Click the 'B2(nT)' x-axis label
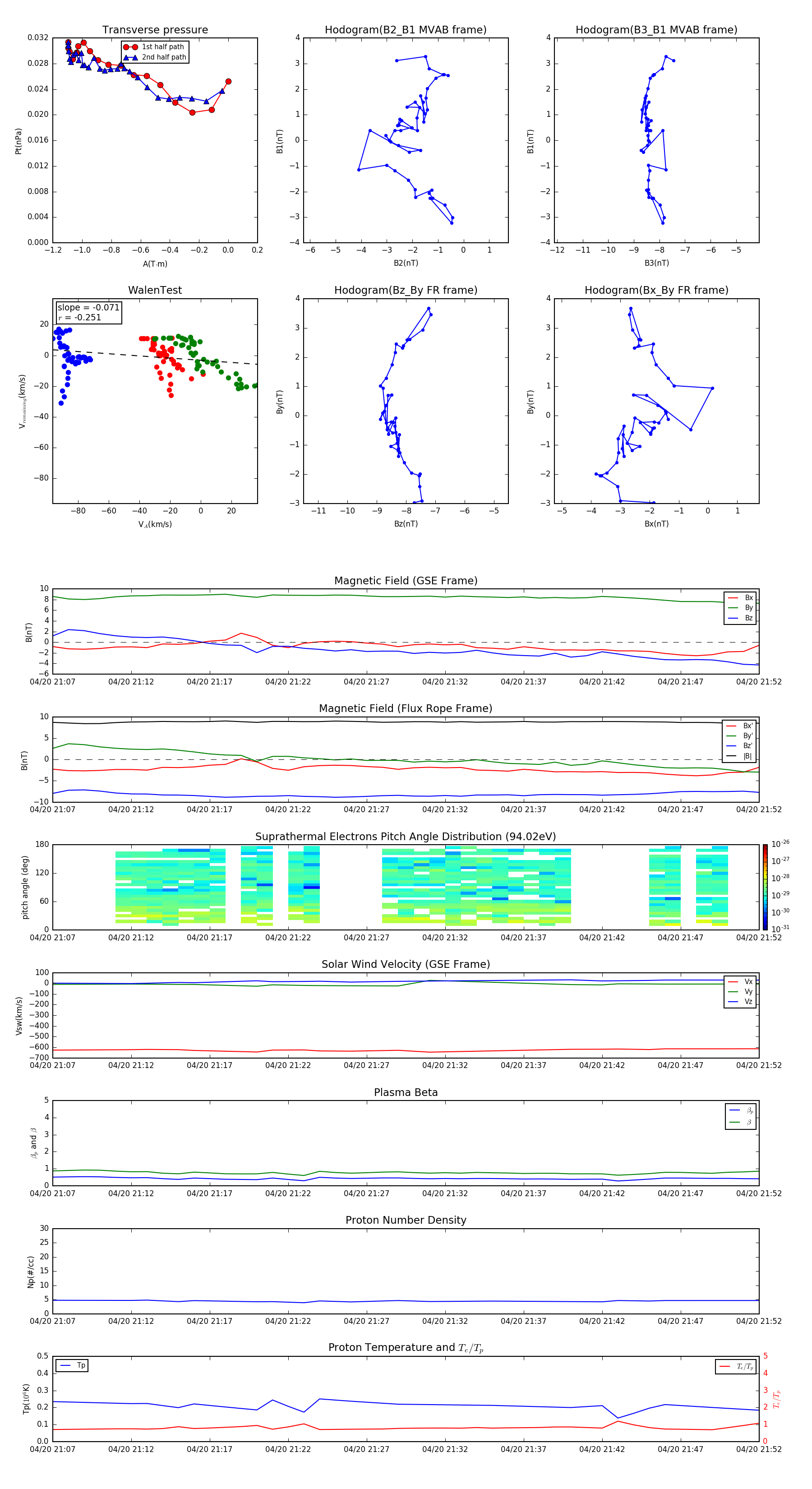The height and width of the screenshot is (1489, 812). pos(406,263)
